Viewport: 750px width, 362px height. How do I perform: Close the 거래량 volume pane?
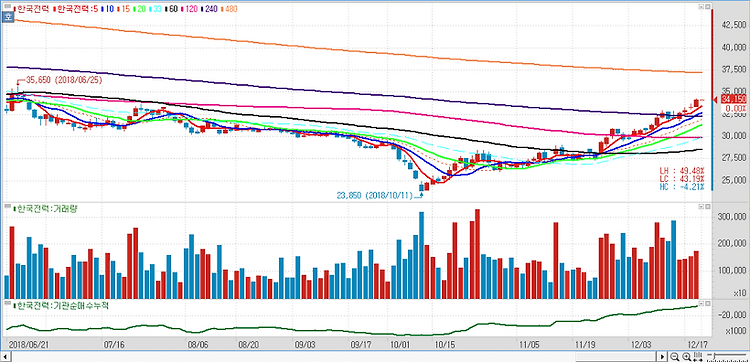pyautogui.click(x=707, y=206)
